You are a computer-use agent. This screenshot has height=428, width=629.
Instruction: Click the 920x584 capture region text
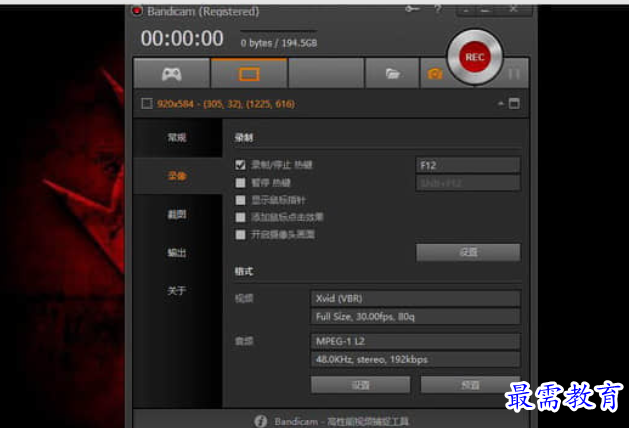(226, 104)
